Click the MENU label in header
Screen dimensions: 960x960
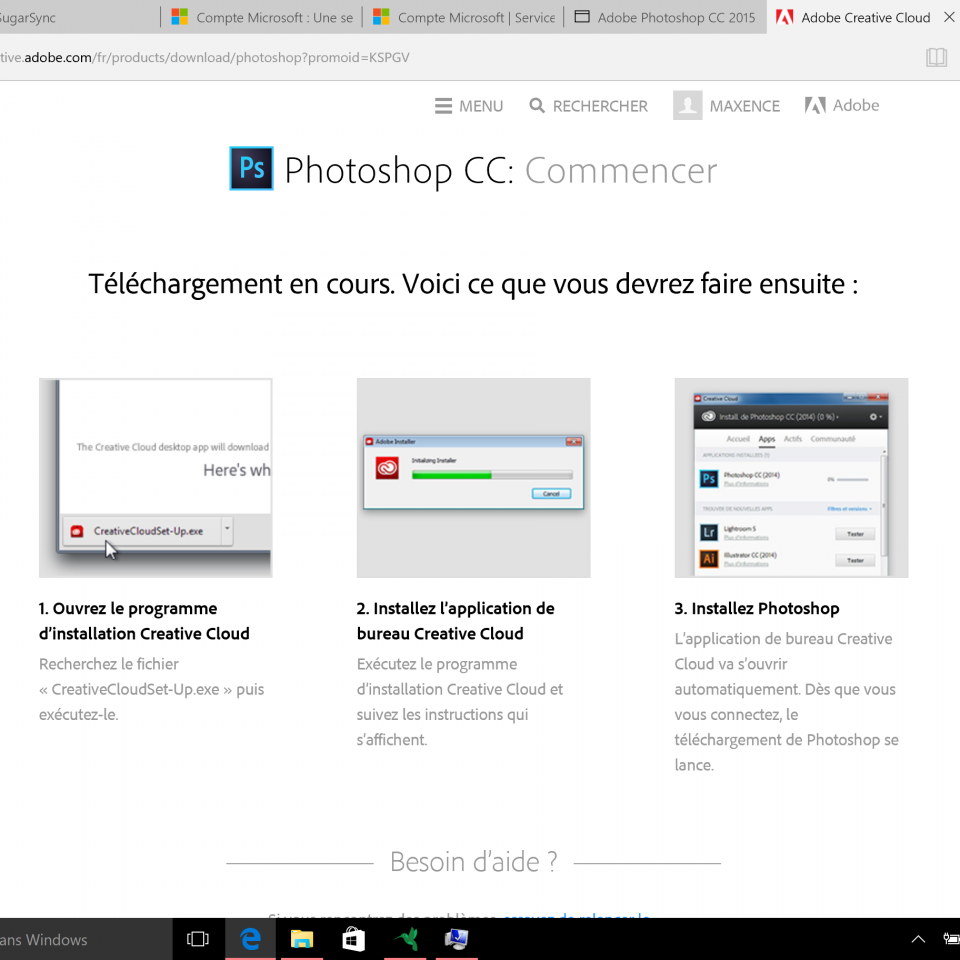(481, 107)
